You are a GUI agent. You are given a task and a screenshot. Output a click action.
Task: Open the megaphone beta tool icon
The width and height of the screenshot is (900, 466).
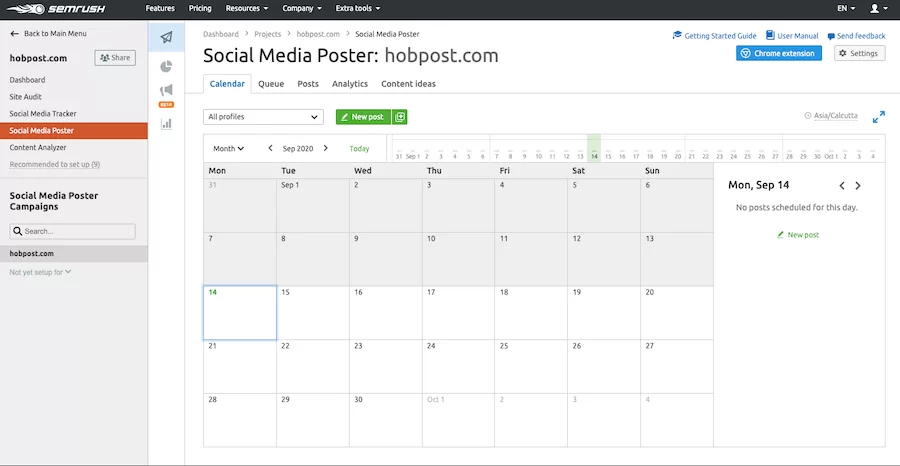tap(166, 92)
